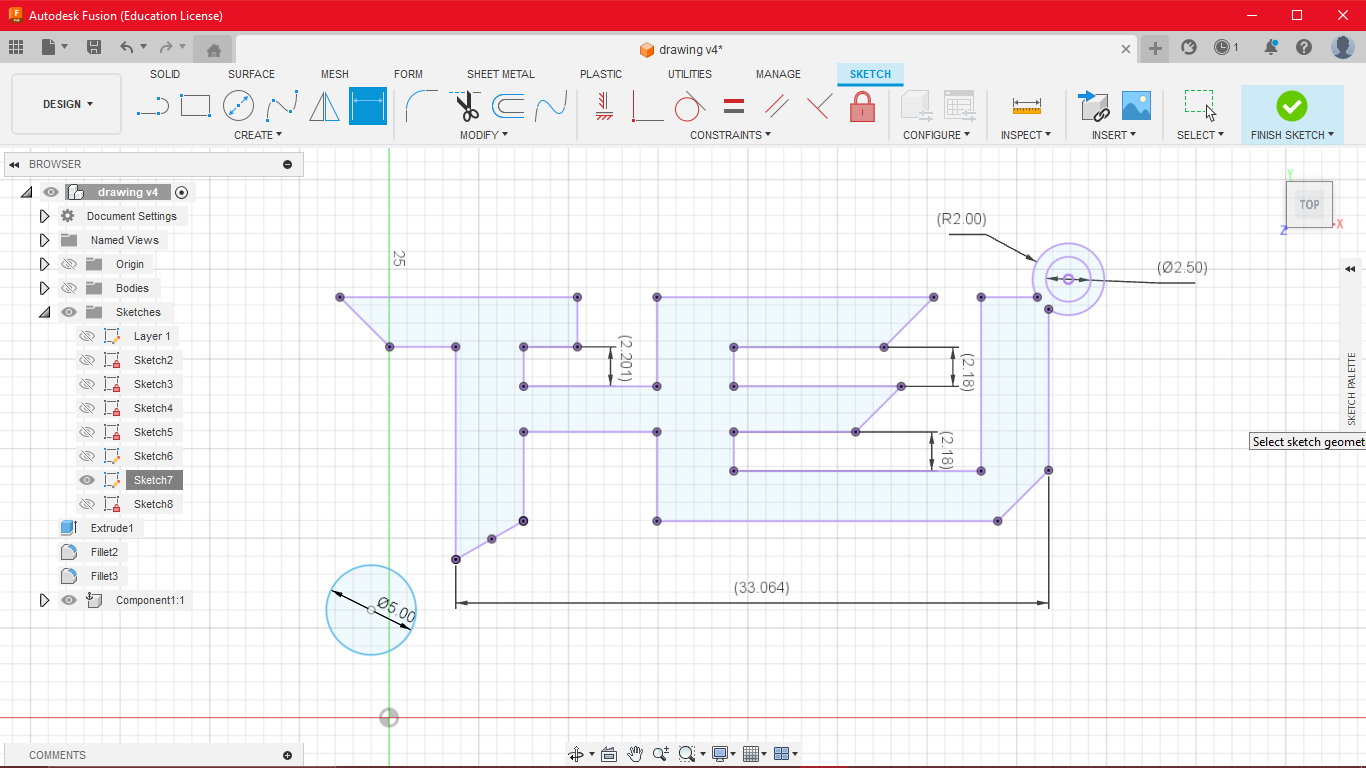The height and width of the screenshot is (768, 1366).
Task: Expand the SKETCH PALETTE panel
Action: (x=1350, y=269)
